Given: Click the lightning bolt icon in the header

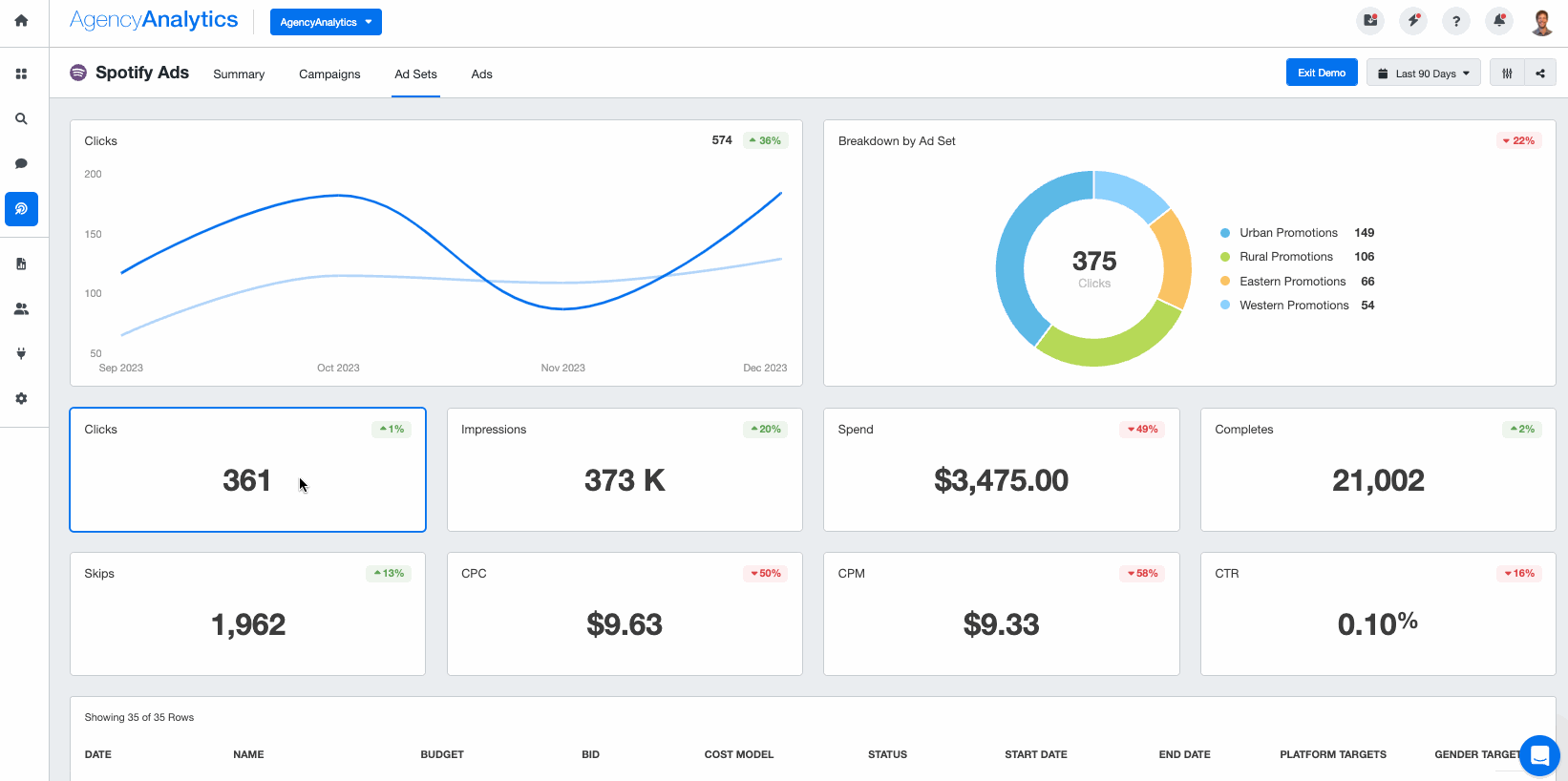Looking at the screenshot, I should [1413, 21].
